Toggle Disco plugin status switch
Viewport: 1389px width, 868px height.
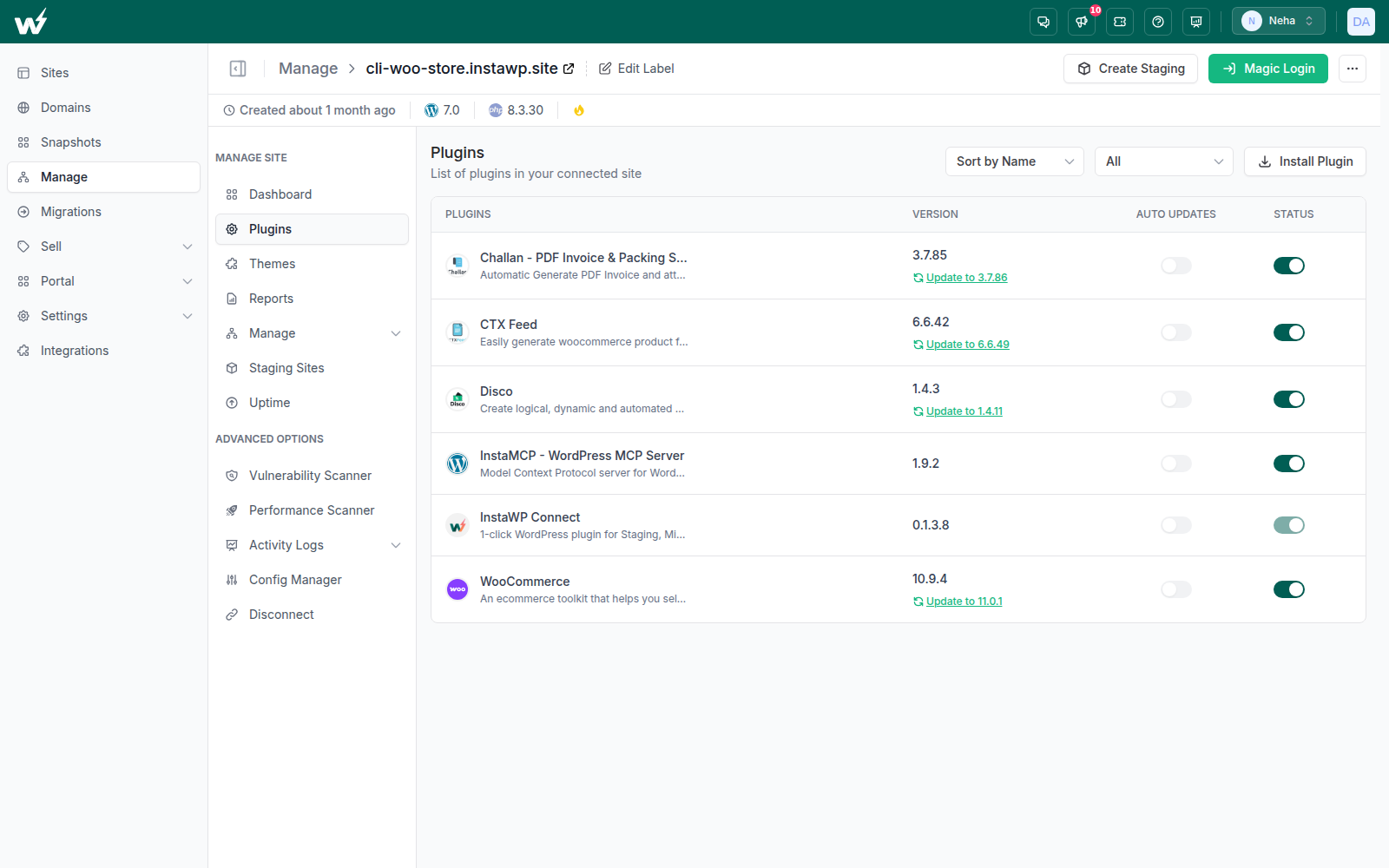coord(1289,399)
